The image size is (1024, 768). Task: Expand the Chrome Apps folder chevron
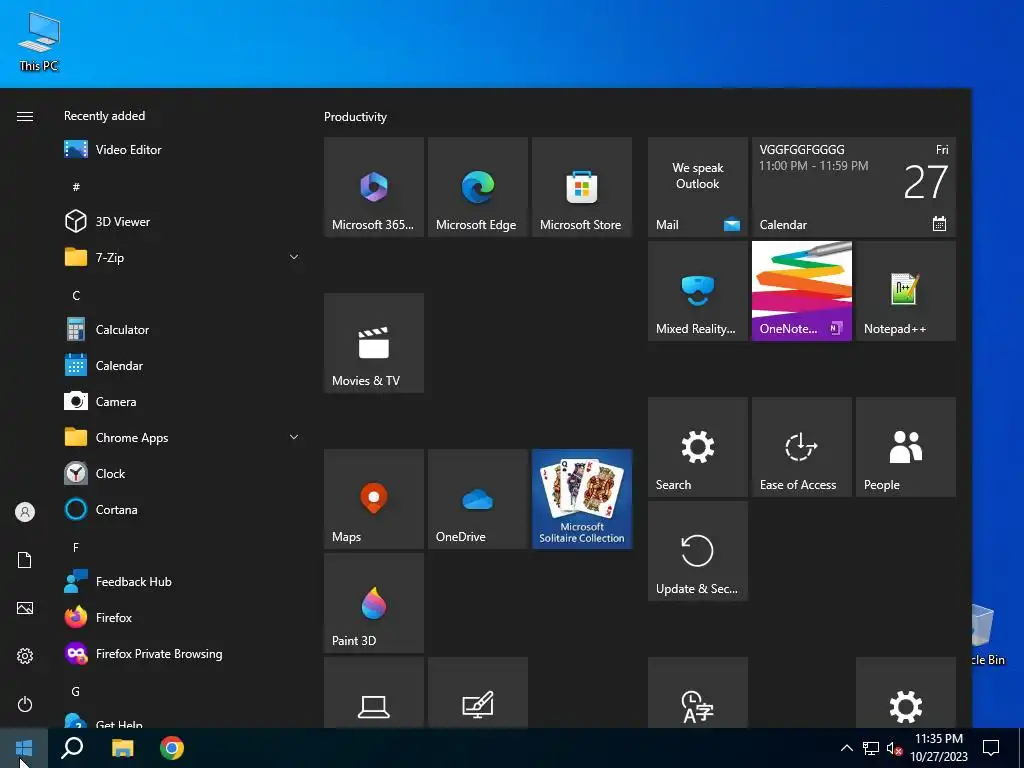click(x=294, y=438)
